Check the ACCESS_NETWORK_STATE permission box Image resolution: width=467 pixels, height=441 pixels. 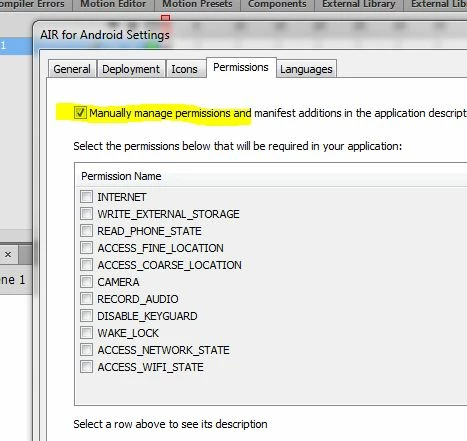coord(86,350)
